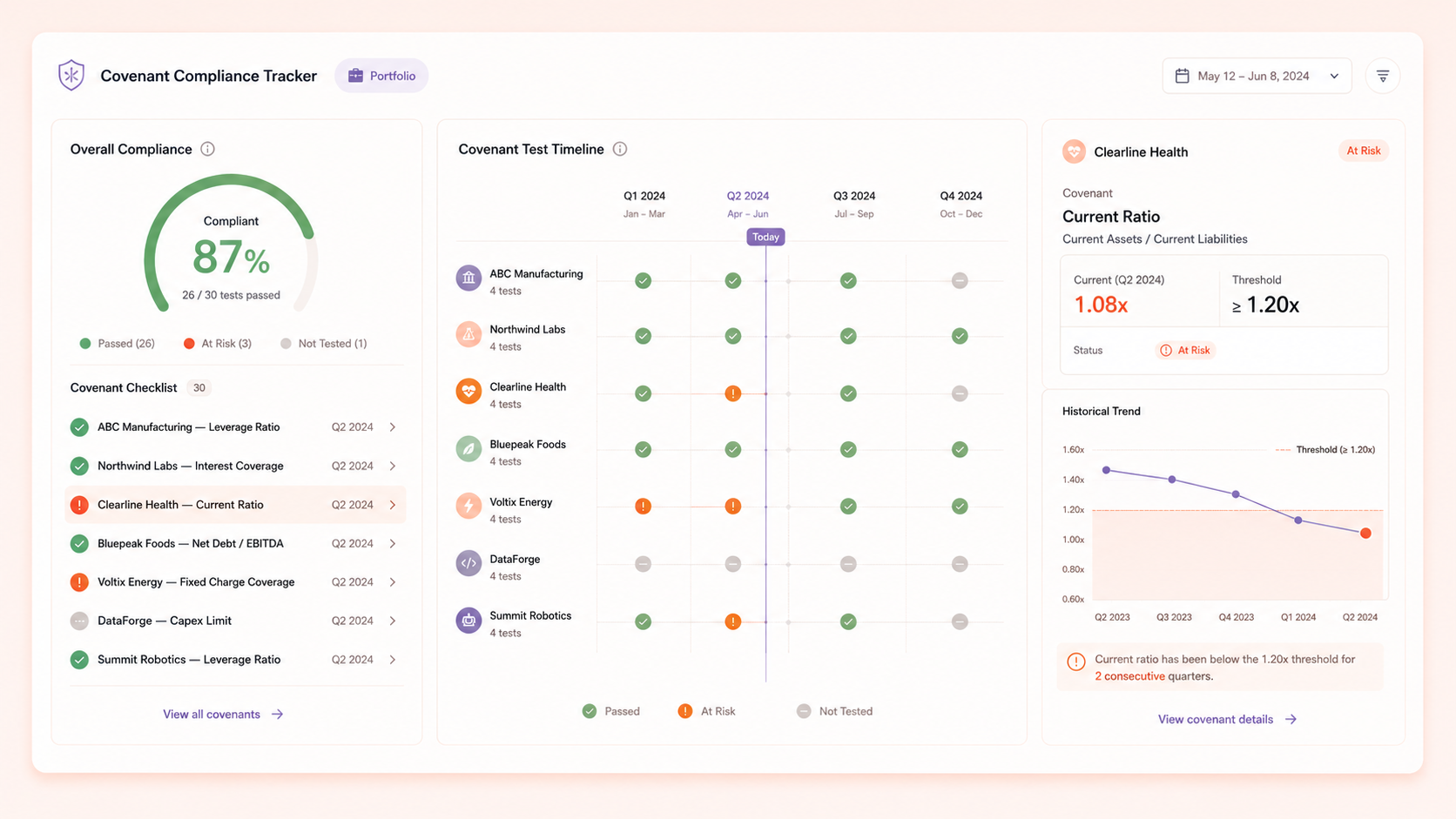
Task: Click the 87% compliance gauge arc
Action: coord(231,244)
